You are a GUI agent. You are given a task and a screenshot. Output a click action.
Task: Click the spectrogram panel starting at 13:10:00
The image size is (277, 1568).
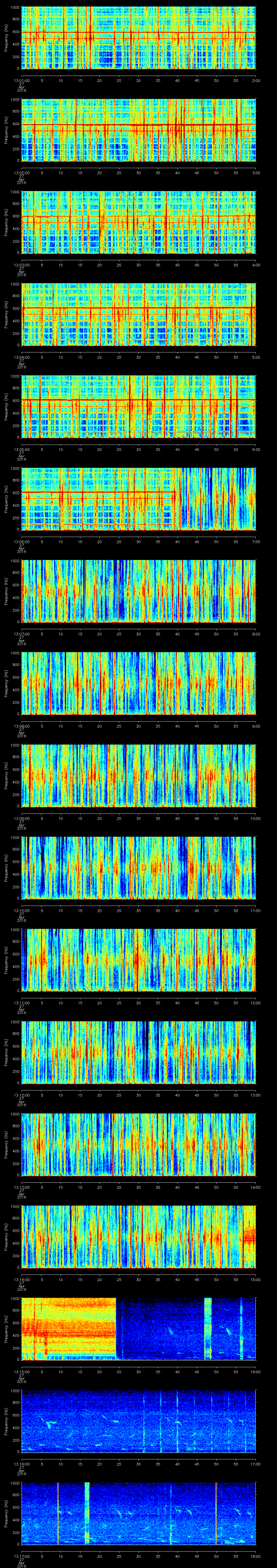point(139,868)
